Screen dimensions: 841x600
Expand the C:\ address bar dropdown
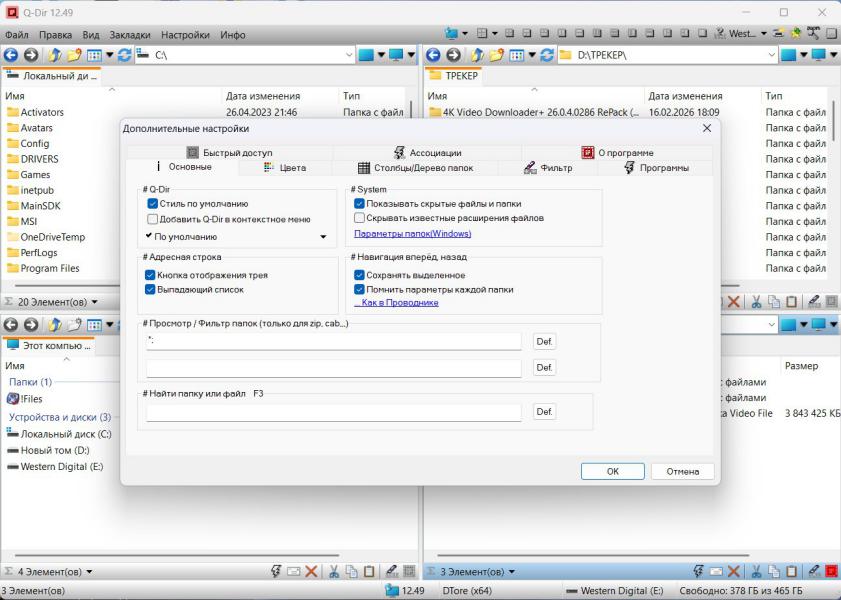349,55
